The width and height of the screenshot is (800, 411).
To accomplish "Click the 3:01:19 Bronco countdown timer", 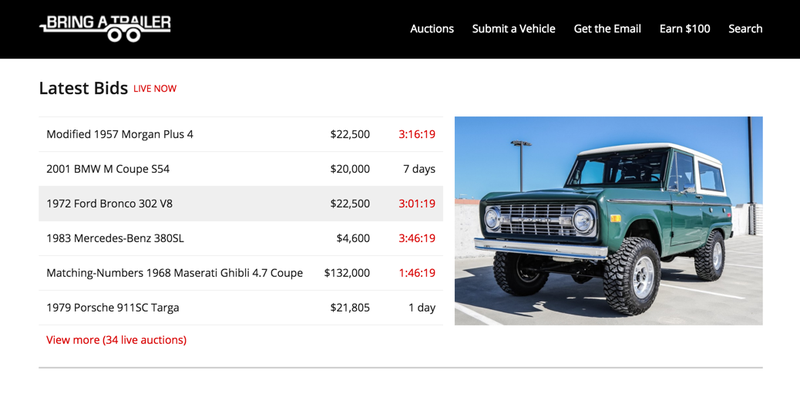I will pyautogui.click(x=417, y=203).
